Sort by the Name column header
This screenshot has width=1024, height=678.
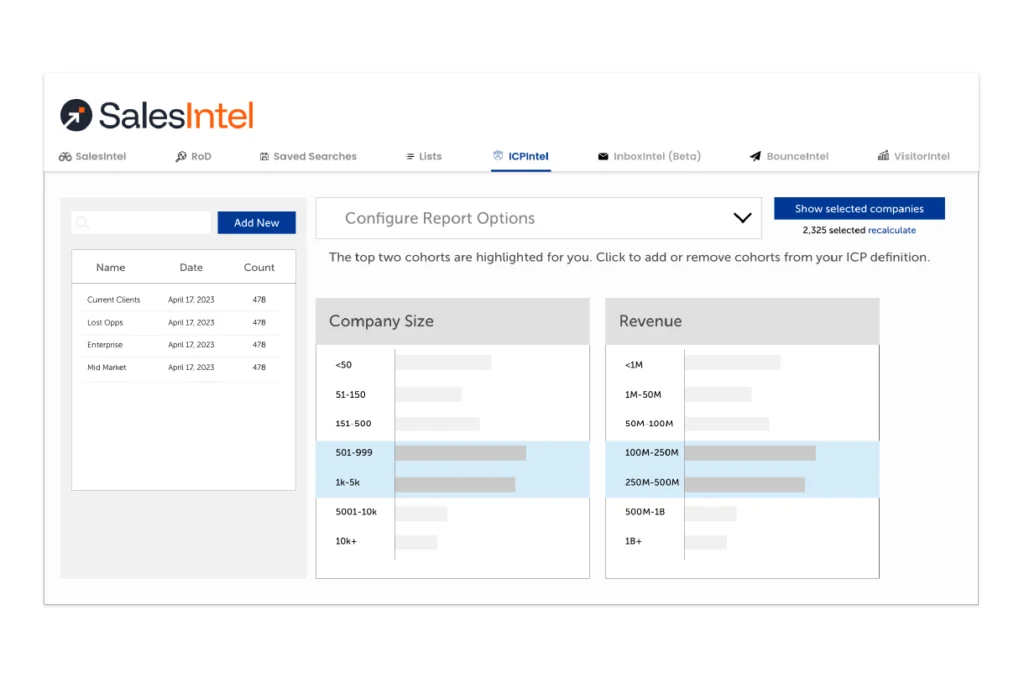(110, 267)
